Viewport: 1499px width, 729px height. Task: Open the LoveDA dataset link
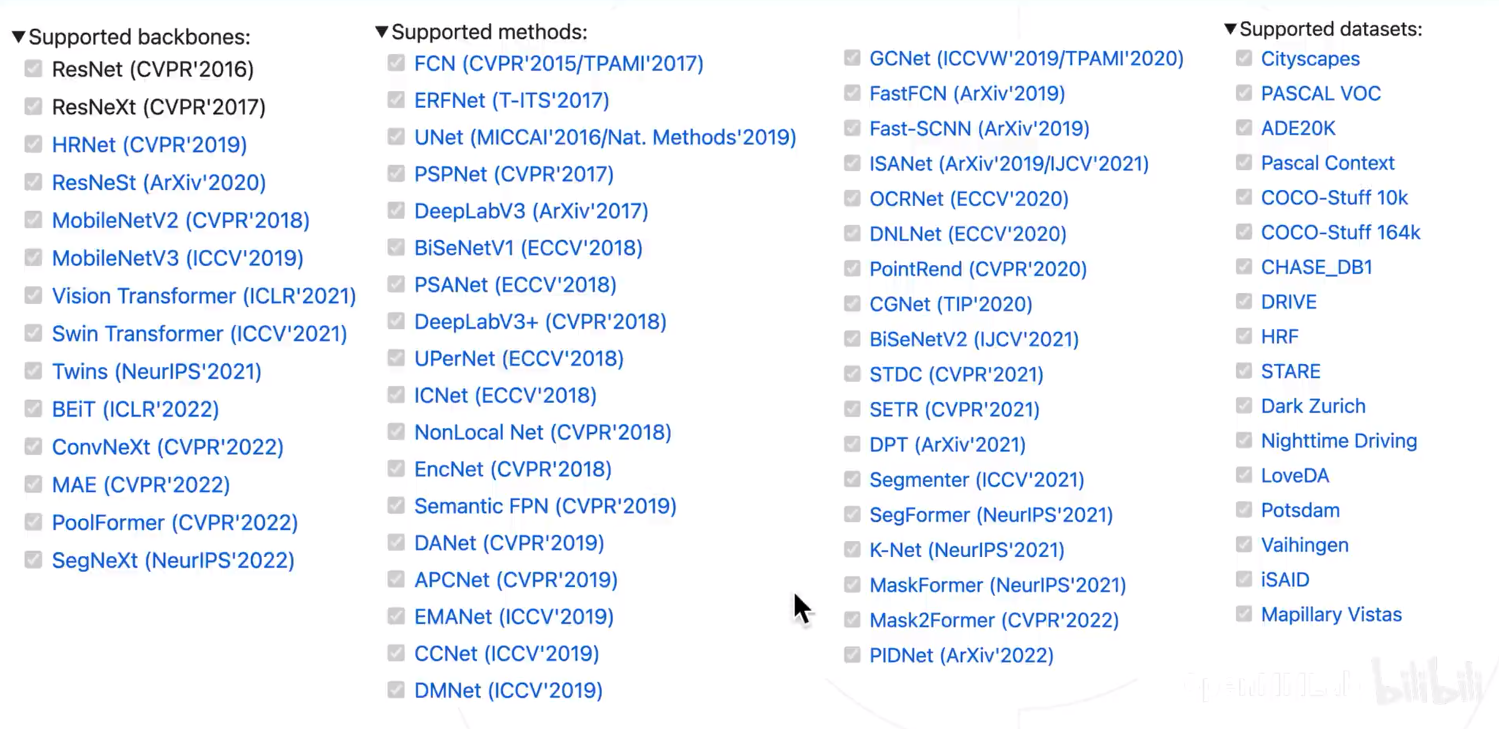coord(1294,475)
